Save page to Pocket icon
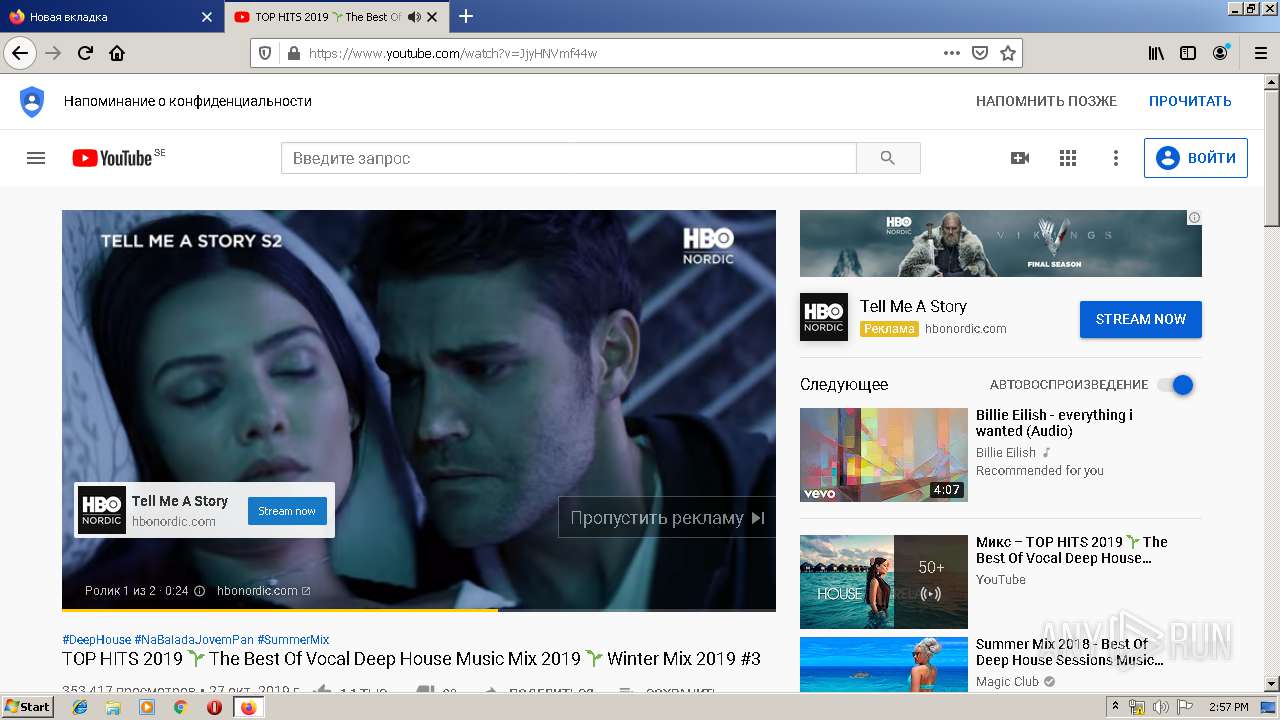The width and height of the screenshot is (1280, 720). (980, 53)
